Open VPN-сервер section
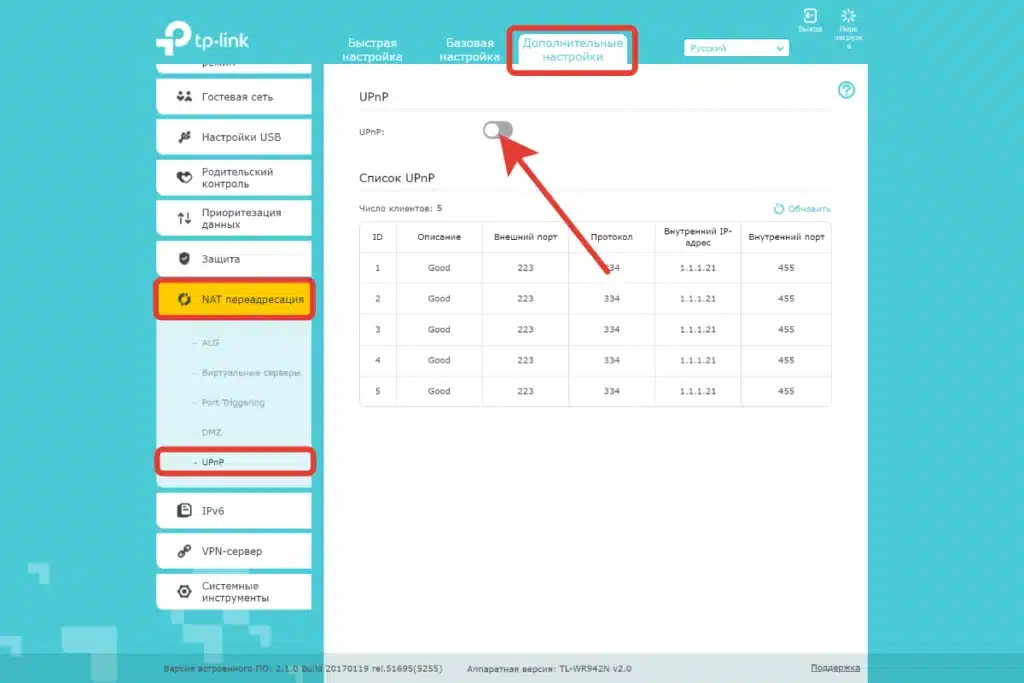 (x=233, y=551)
